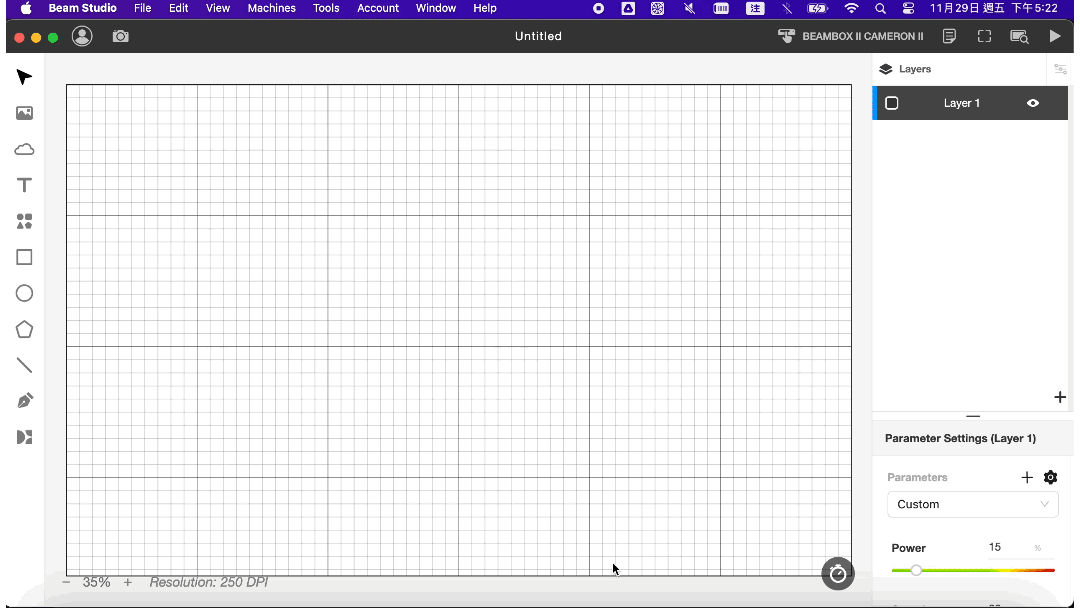Collapse the Layers panel divider handle

click(x=972, y=416)
